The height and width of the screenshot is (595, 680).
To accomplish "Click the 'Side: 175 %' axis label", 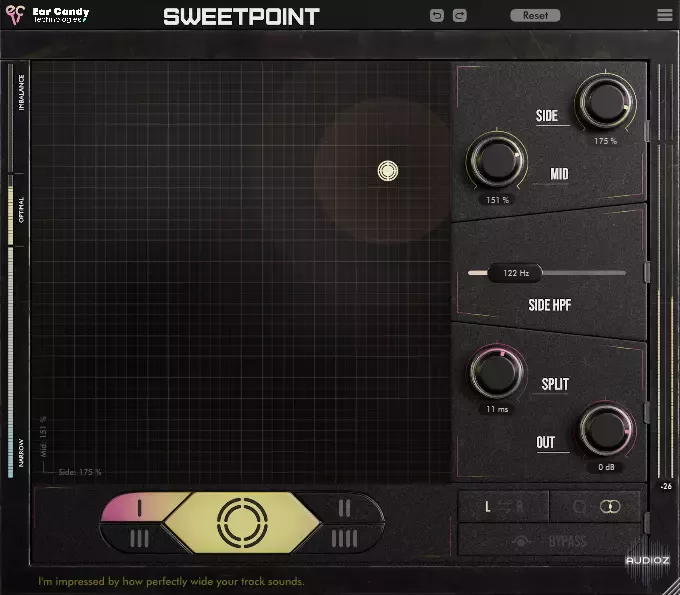I will coord(80,472).
